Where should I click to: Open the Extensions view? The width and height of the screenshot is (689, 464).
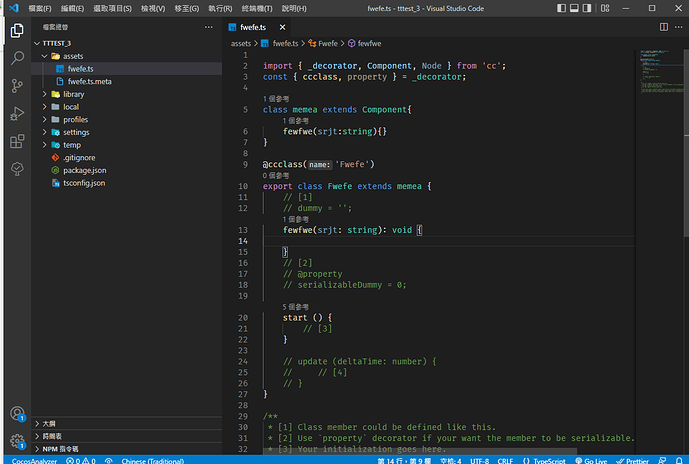coord(17,142)
